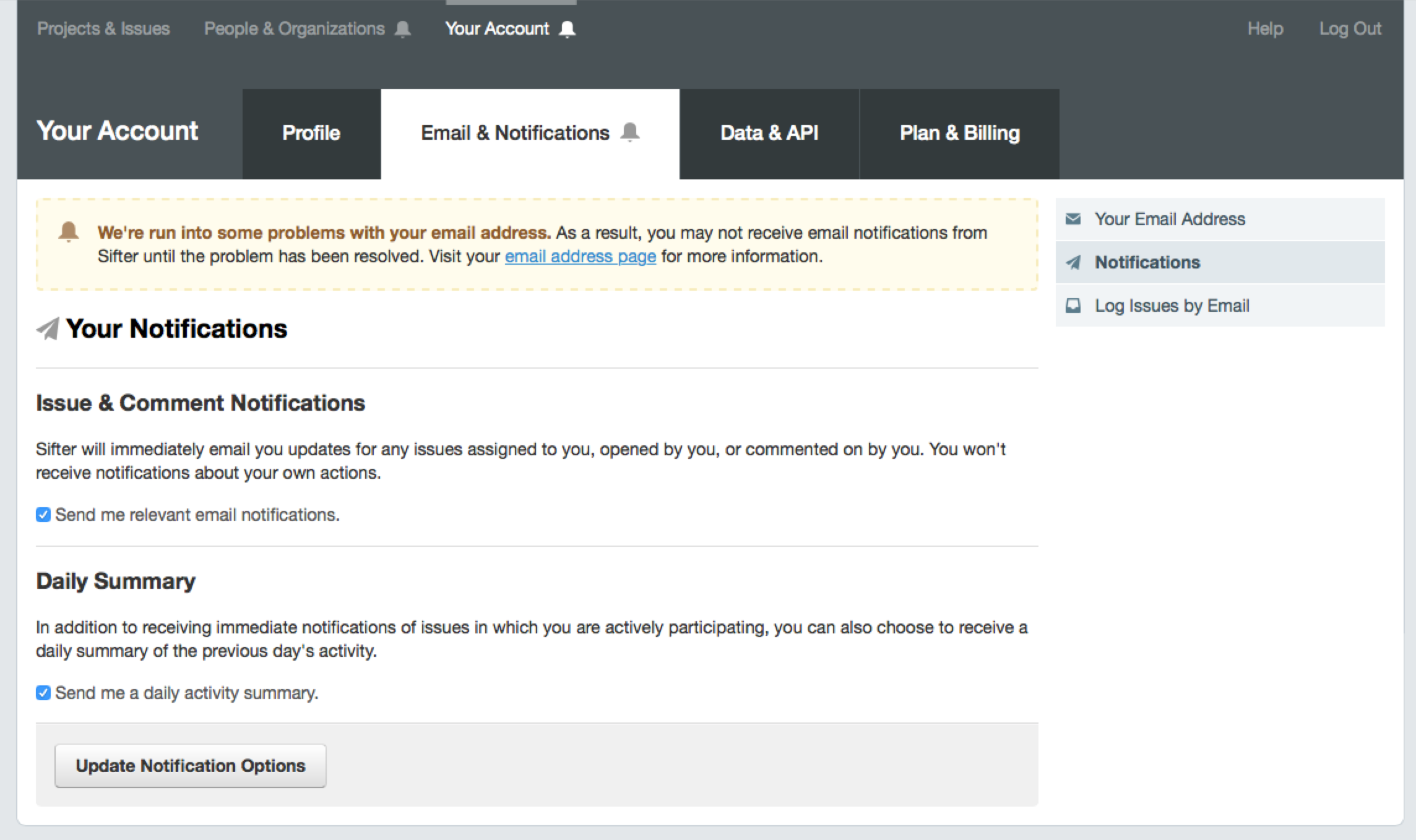Image resolution: width=1416 pixels, height=840 pixels.
Task: Click the bell icon on Email & Notifications tab
Action: point(629,132)
